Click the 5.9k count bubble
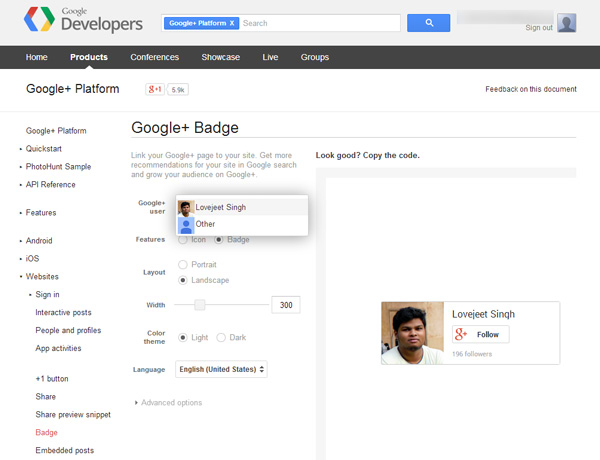 [x=178, y=90]
